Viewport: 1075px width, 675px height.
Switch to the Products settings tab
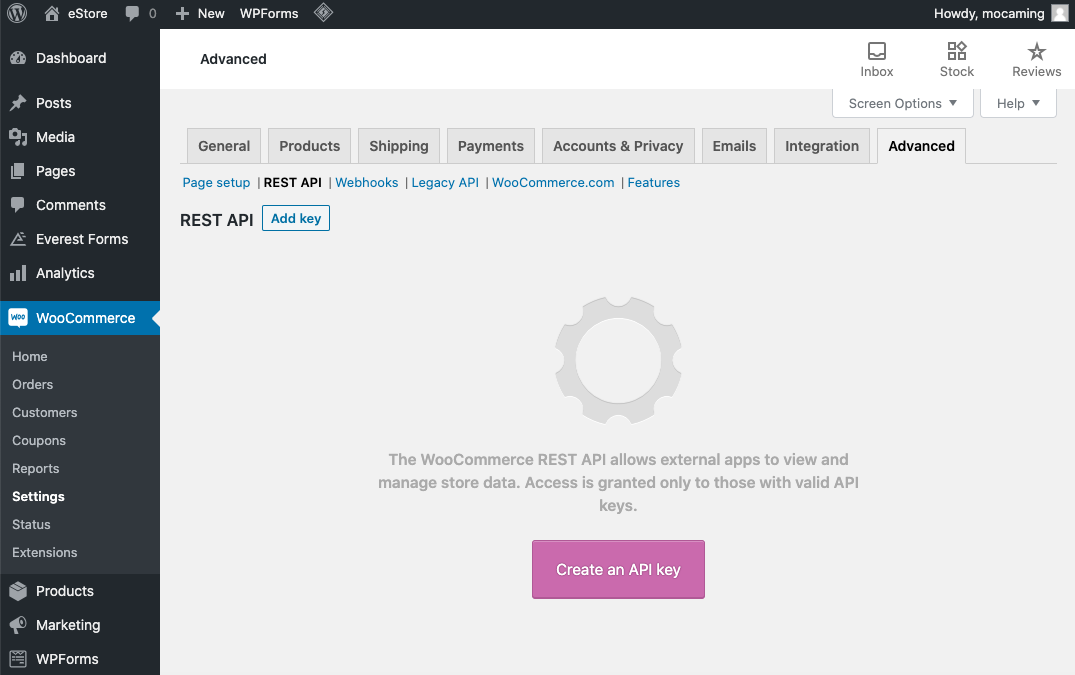309,146
